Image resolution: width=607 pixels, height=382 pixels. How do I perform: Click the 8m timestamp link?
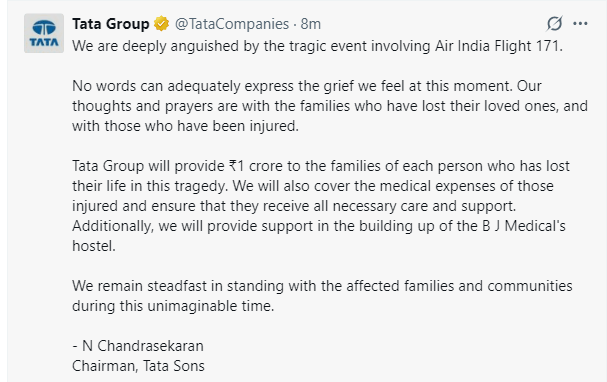(x=310, y=24)
